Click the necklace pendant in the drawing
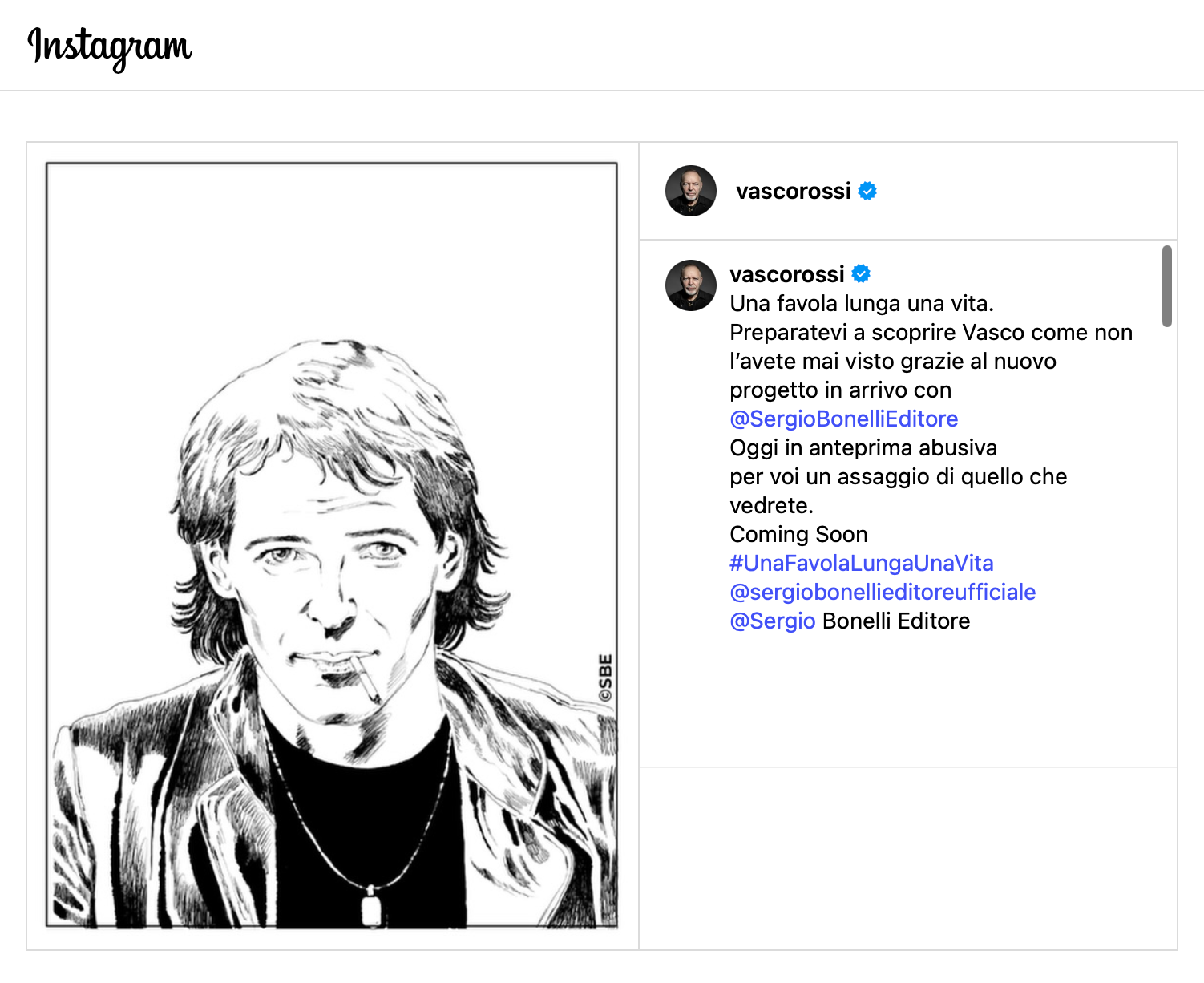 tap(371, 908)
